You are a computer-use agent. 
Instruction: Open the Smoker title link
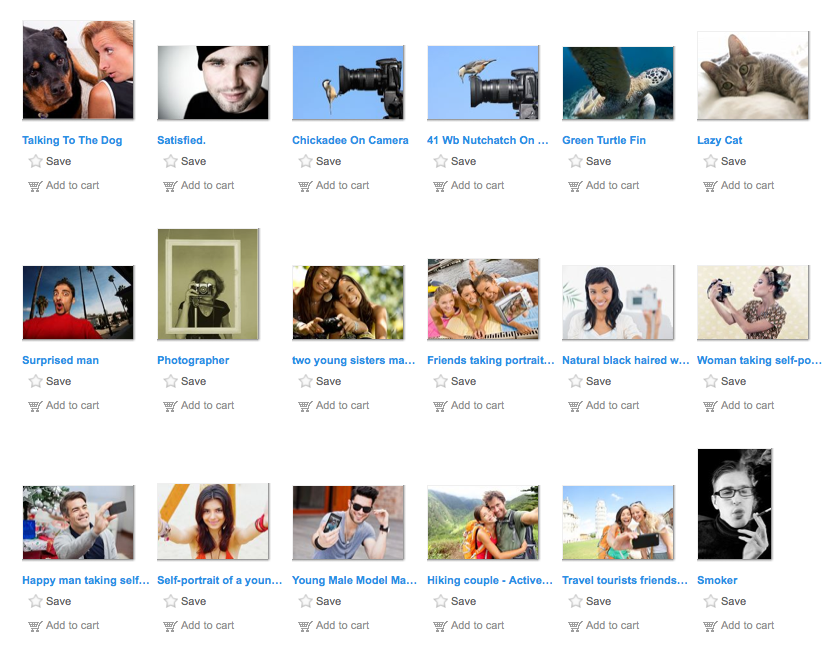pos(717,580)
